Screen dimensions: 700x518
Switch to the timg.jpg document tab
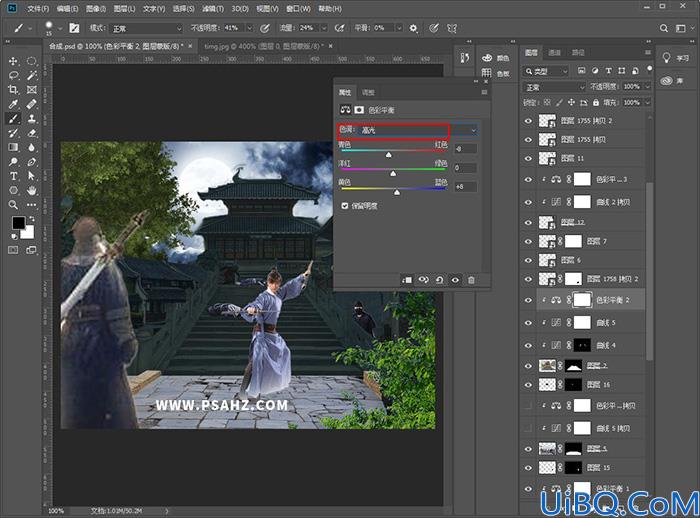pyautogui.click(x=263, y=46)
